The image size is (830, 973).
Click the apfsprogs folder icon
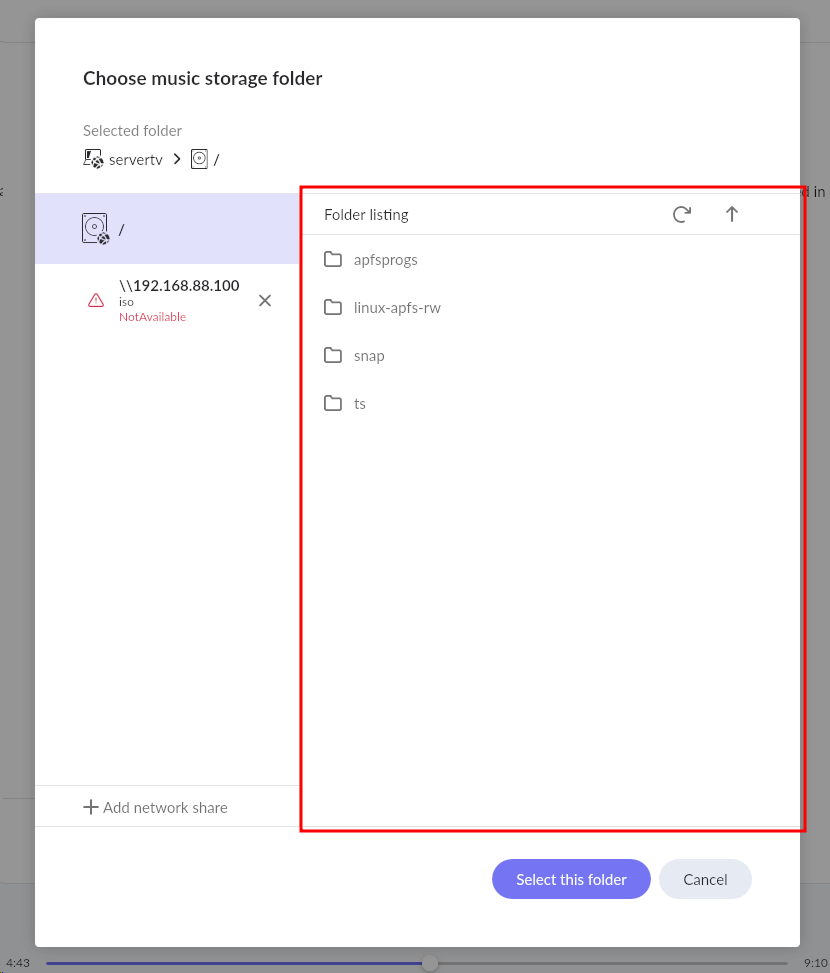click(x=333, y=259)
